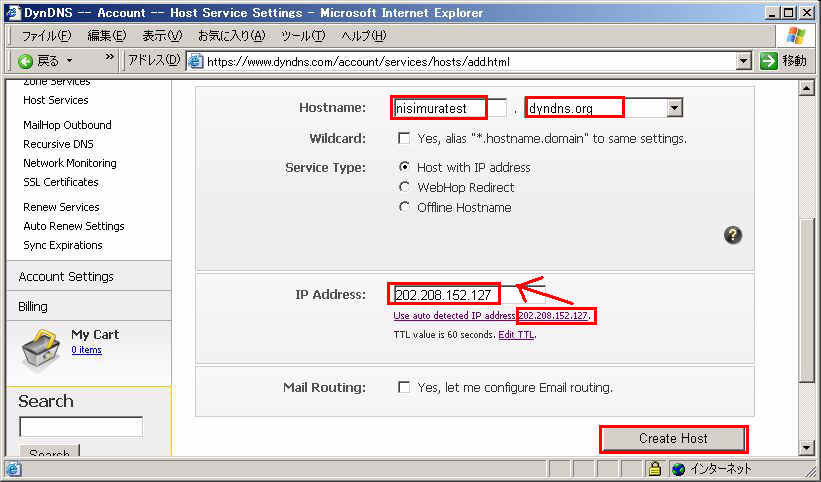Select WebHop Redirect service type
Viewport: 821px width, 482px height.
click(404, 187)
